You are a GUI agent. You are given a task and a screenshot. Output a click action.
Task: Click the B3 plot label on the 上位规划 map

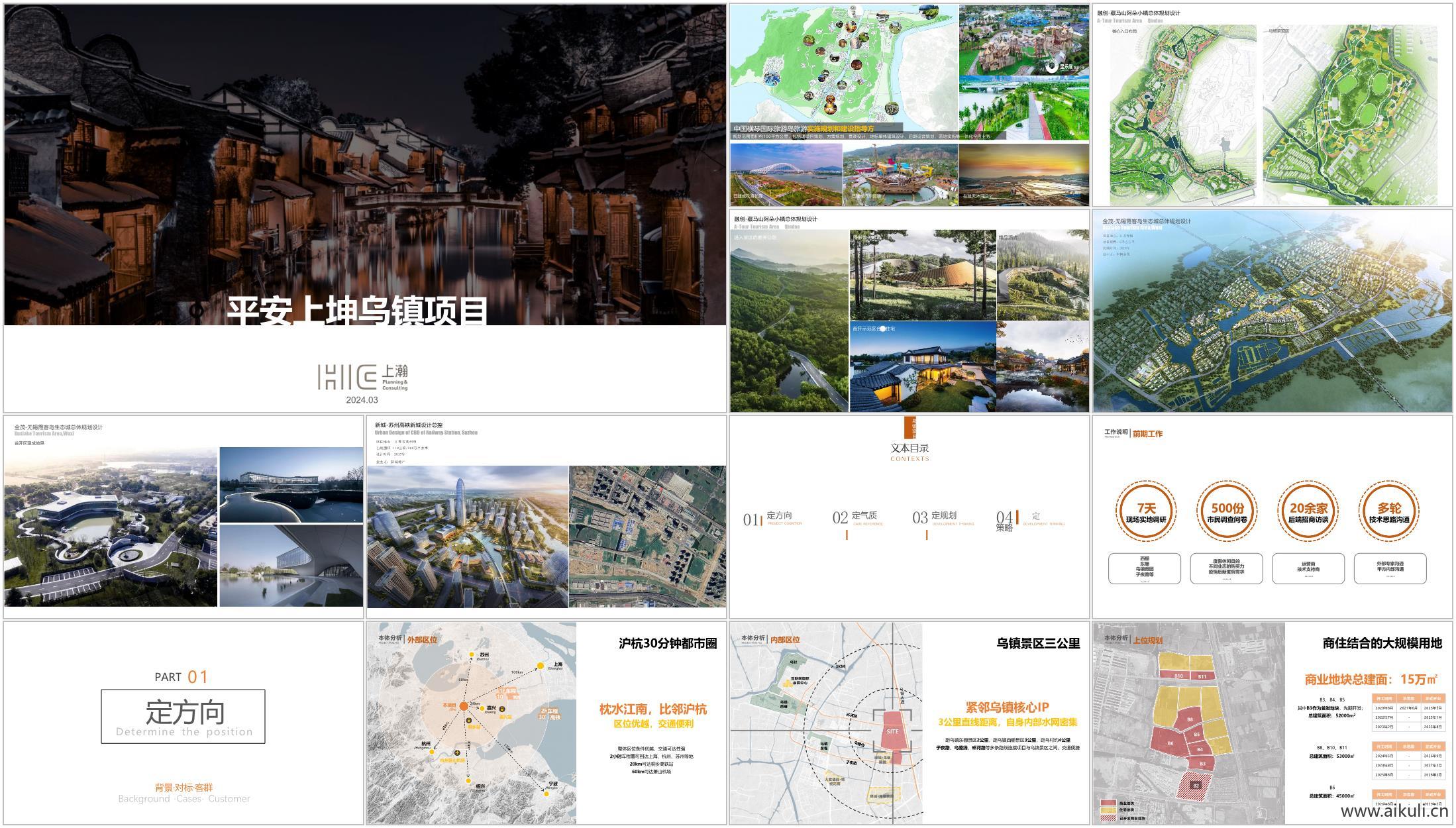tap(1202, 763)
